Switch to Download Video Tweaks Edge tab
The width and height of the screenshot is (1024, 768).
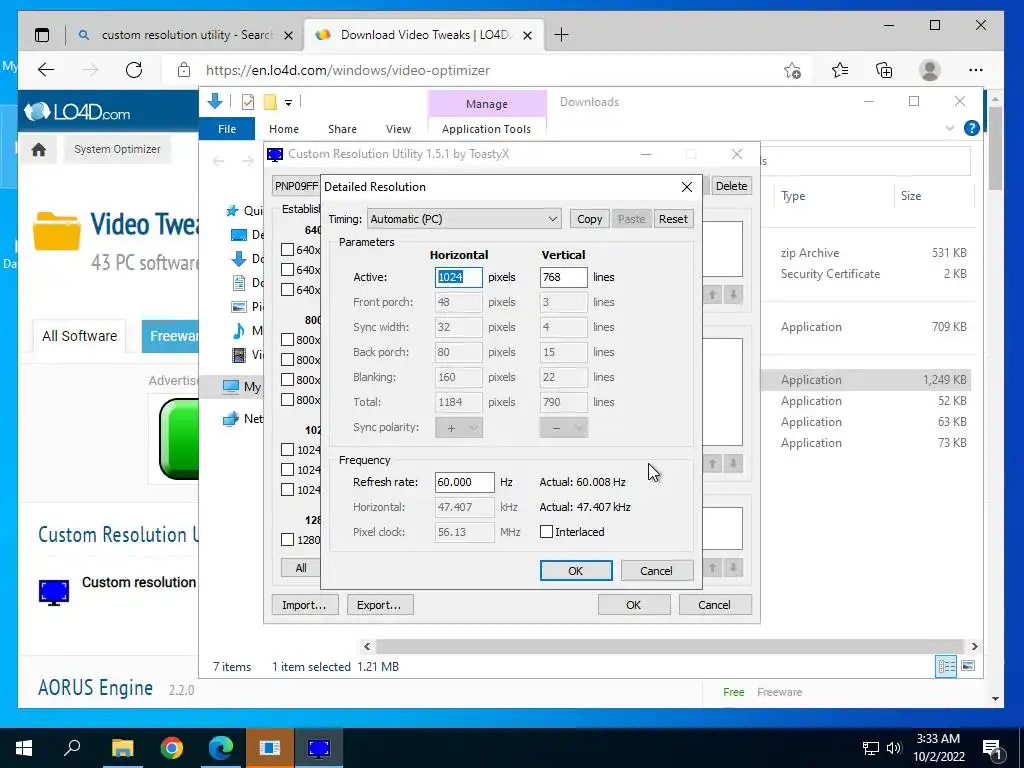[x=423, y=35]
